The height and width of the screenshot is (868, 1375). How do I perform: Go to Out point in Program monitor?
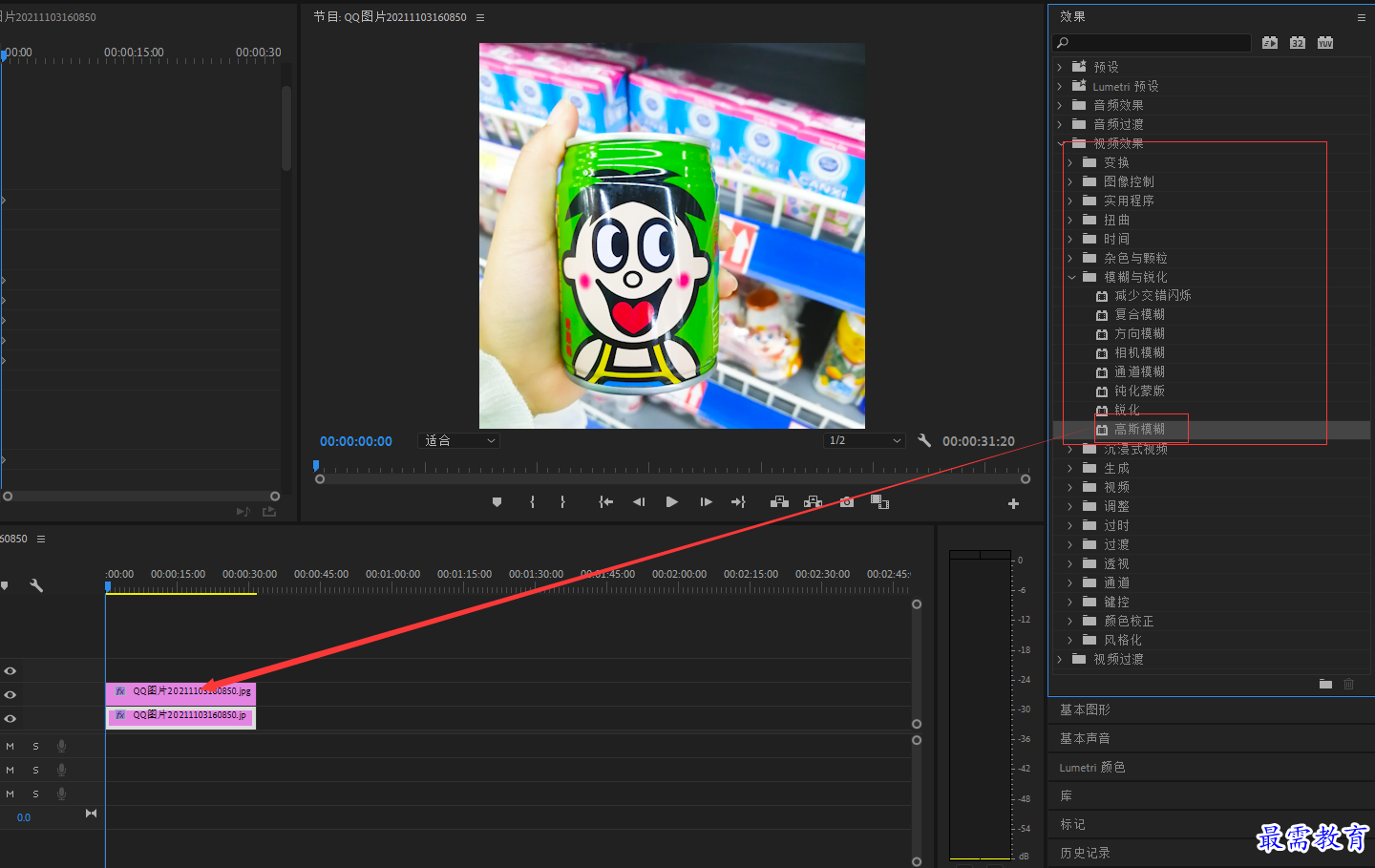coord(738,502)
